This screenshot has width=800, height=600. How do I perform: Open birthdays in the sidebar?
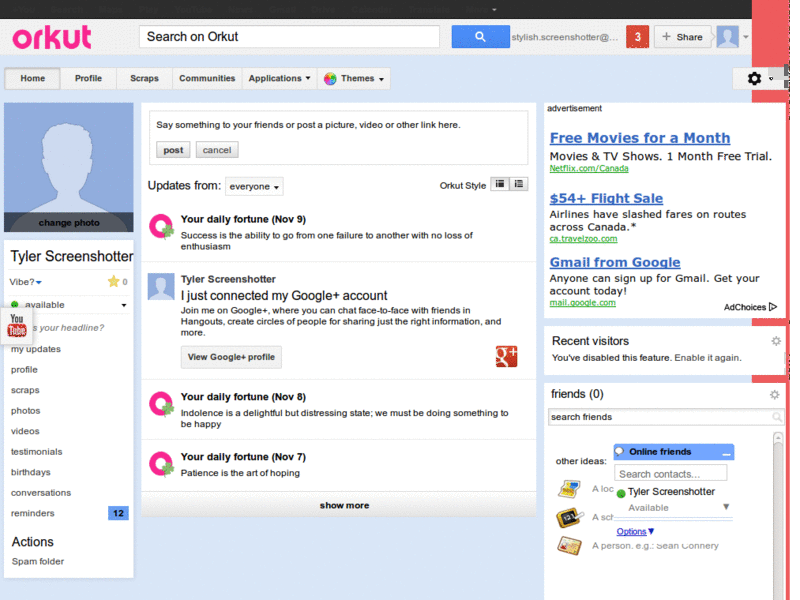point(31,472)
